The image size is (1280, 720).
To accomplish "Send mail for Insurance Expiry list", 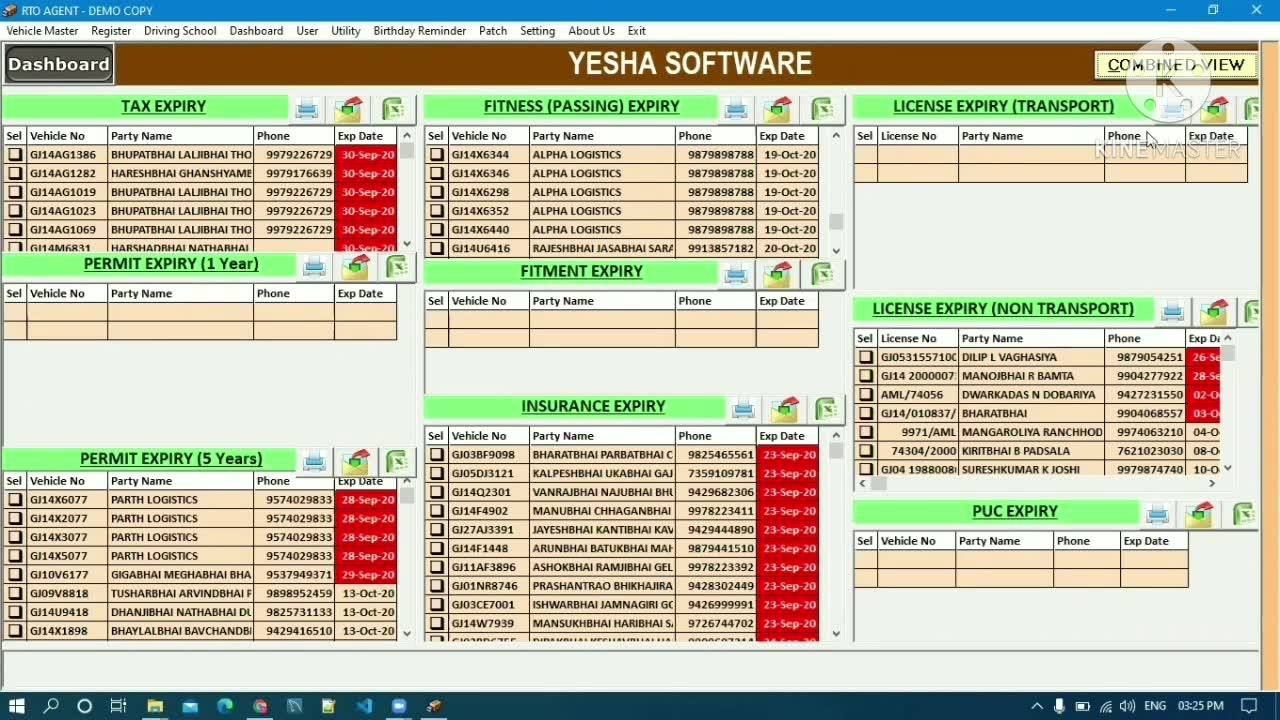I will [x=785, y=408].
